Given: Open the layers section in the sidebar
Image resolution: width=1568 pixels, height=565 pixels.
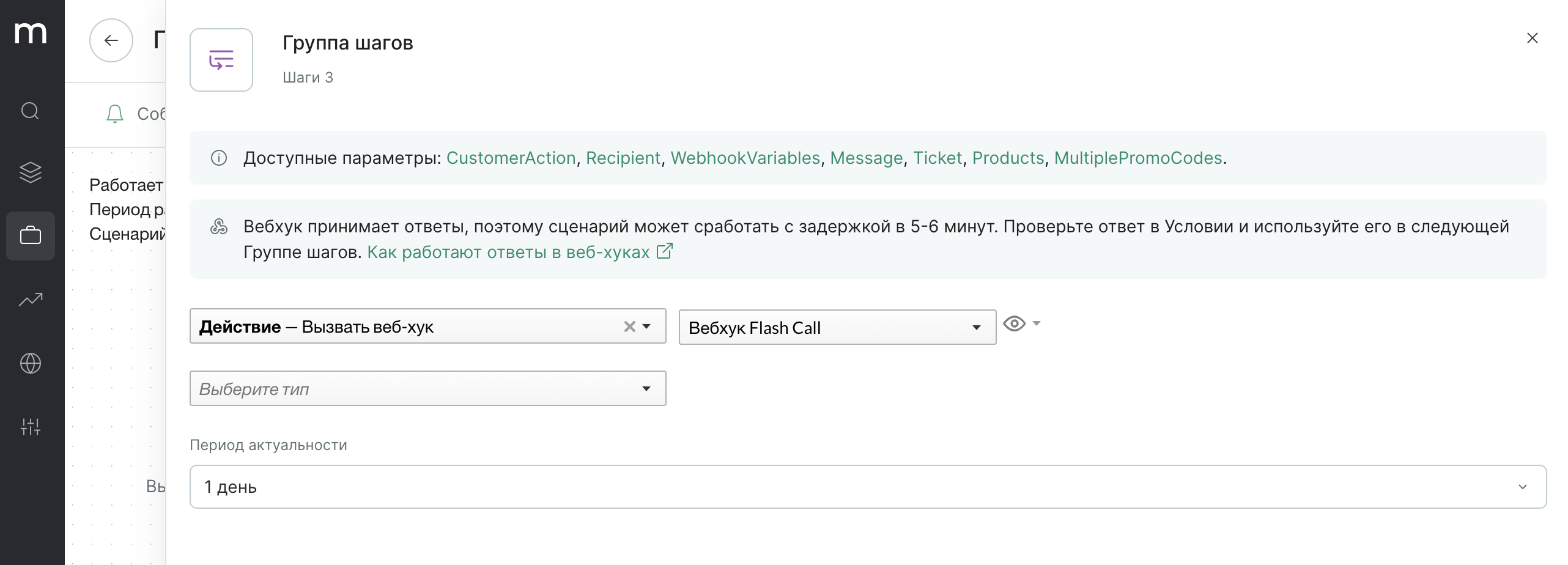Looking at the screenshot, I should coord(31,172).
